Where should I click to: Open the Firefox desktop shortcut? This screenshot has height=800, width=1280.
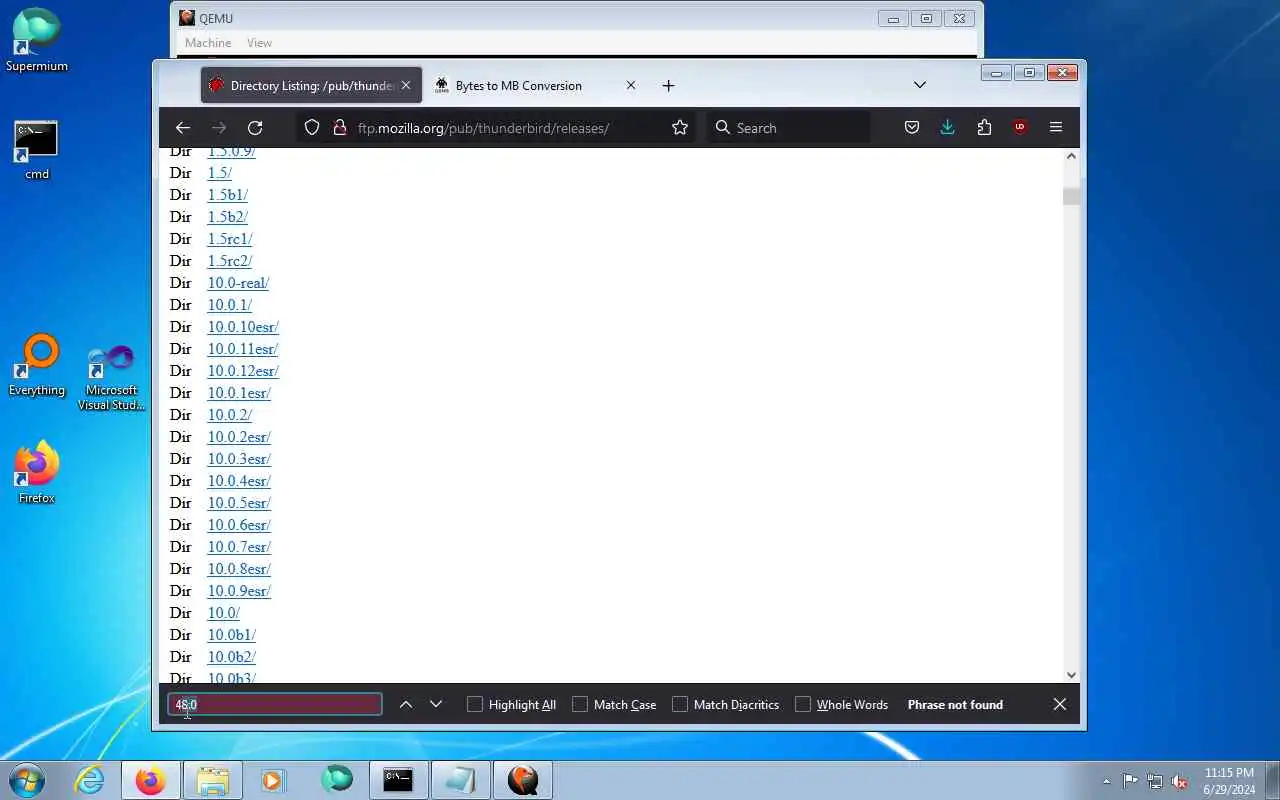click(37, 473)
